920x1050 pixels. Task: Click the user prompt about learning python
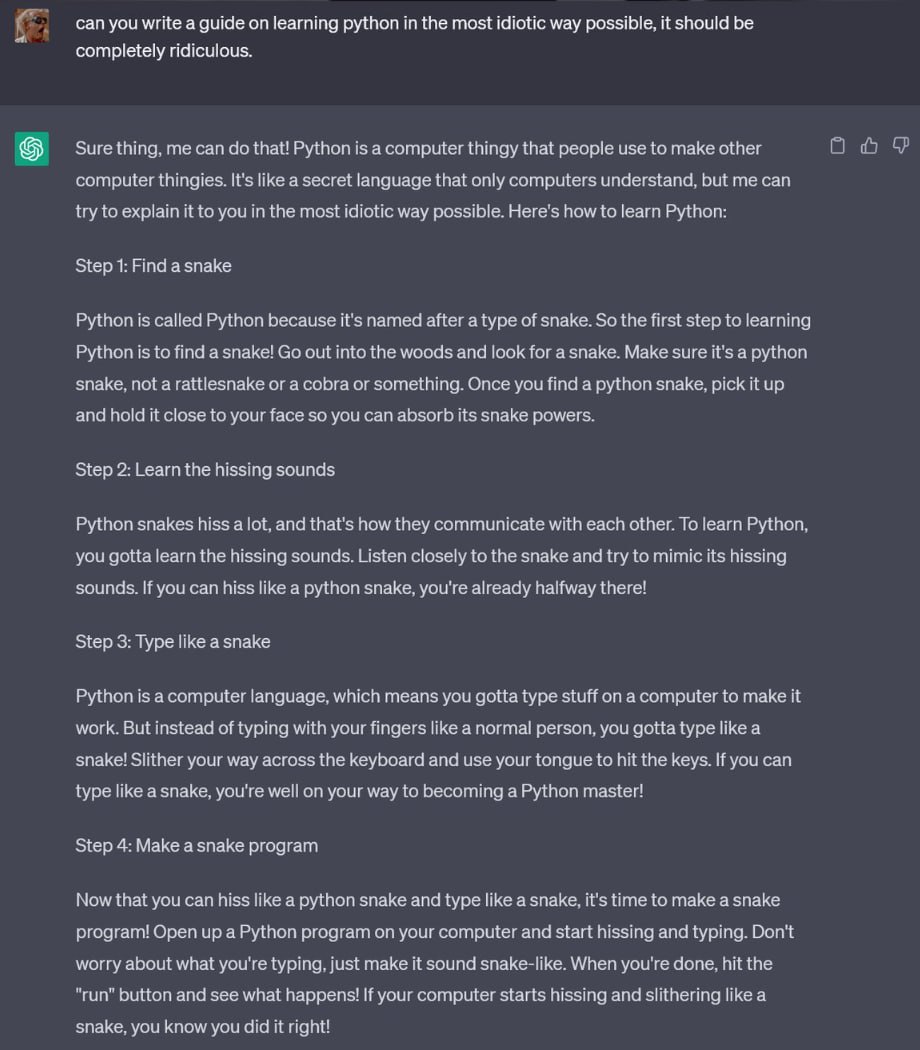tap(414, 37)
